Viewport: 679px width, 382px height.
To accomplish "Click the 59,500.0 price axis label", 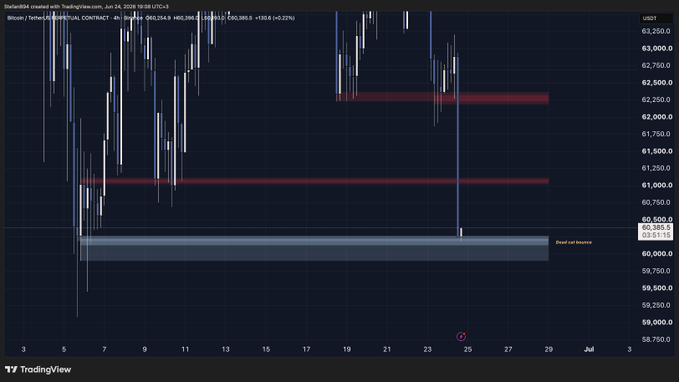I will pyautogui.click(x=656, y=288).
